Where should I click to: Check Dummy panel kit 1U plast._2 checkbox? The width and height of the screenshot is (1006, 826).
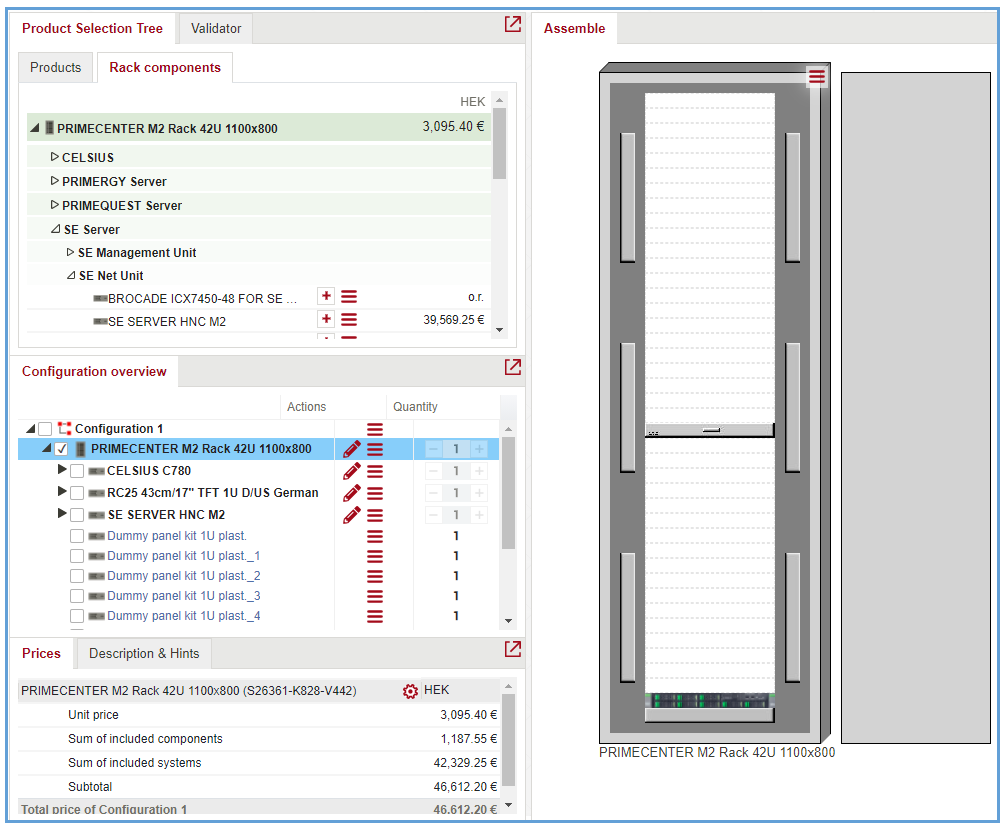point(77,576)
